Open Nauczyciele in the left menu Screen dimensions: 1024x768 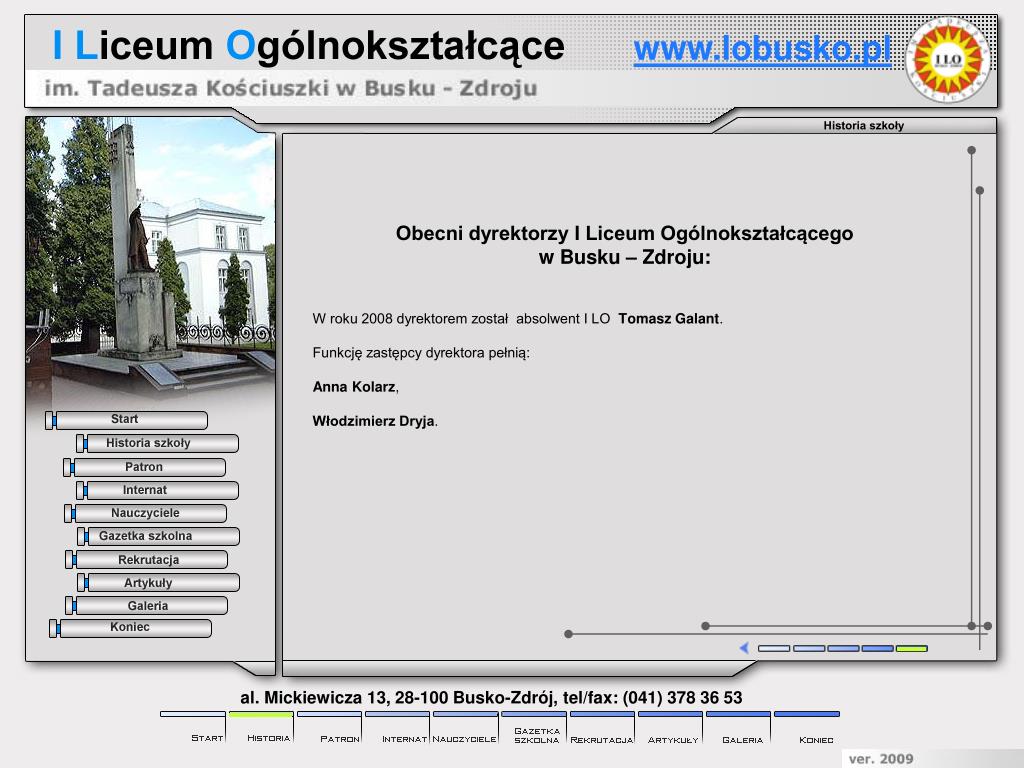[x=146, y=513]
